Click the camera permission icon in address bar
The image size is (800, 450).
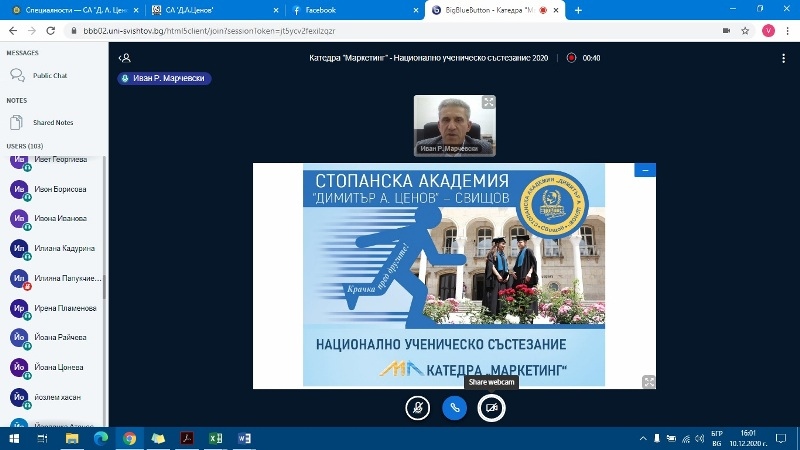pyautogui.click(x=727, y=31)
